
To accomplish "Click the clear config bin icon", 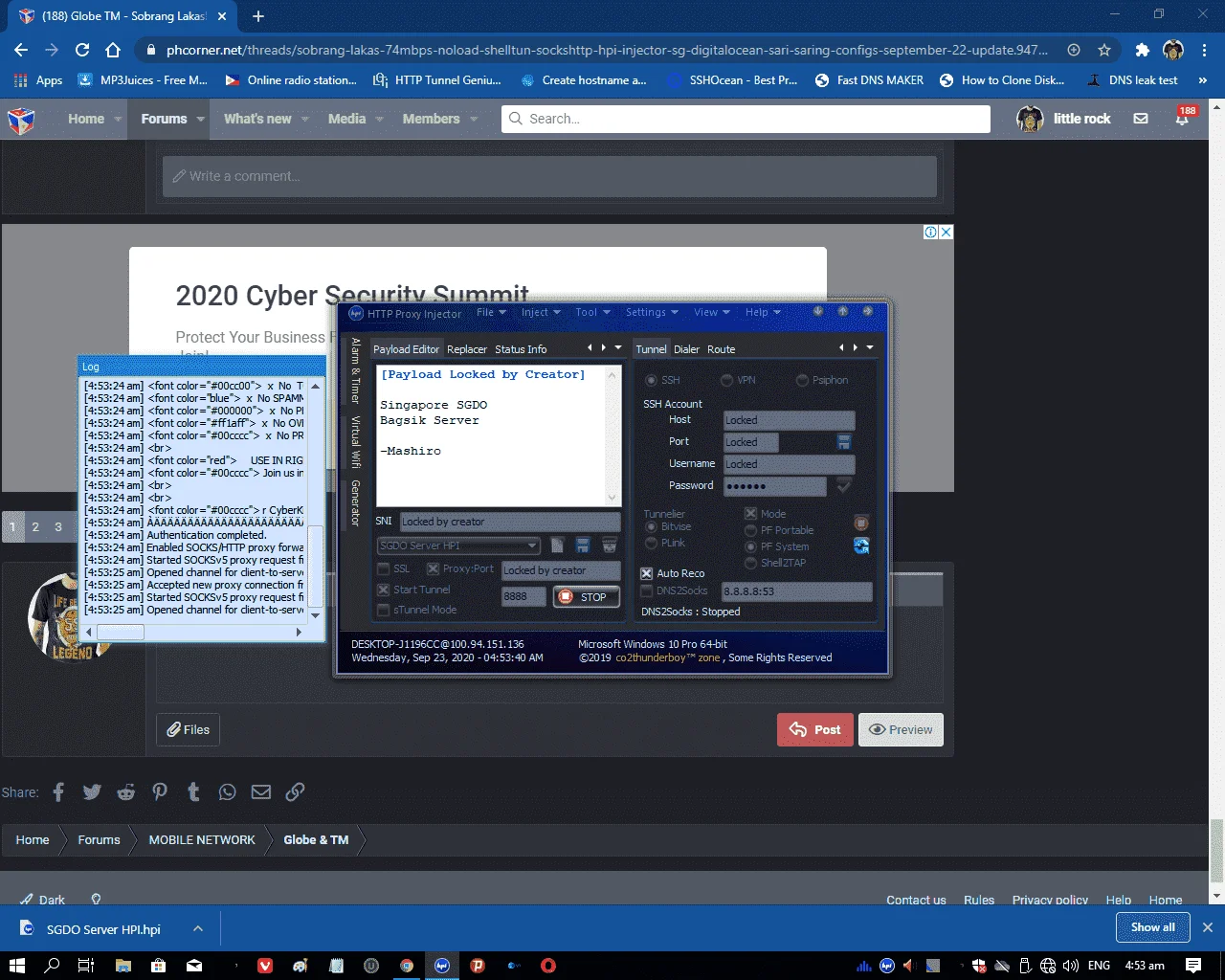I will pos(610,546).
